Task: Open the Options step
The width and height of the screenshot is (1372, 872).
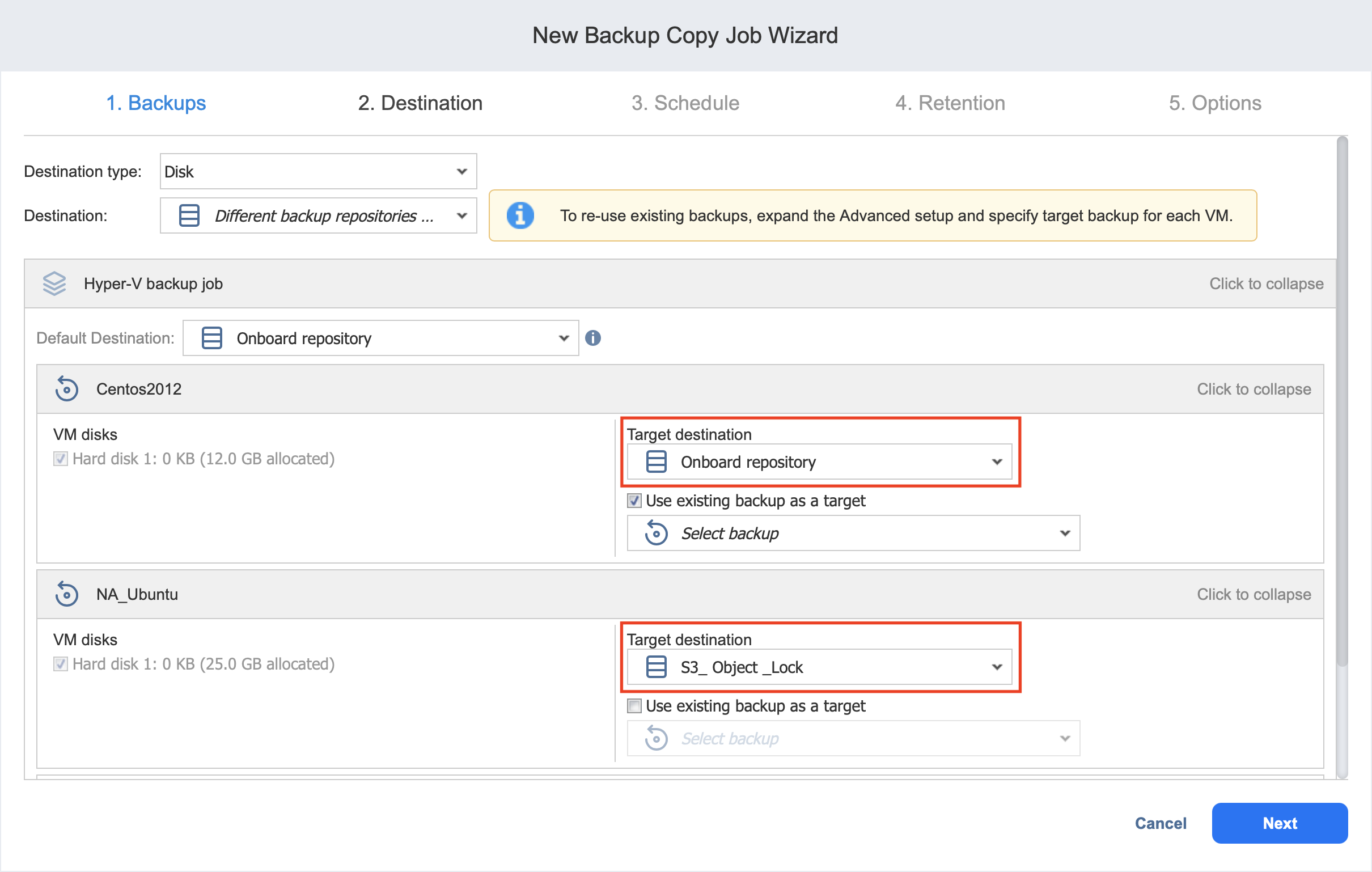Action: pyautogui.click(x=1216, y=103)
